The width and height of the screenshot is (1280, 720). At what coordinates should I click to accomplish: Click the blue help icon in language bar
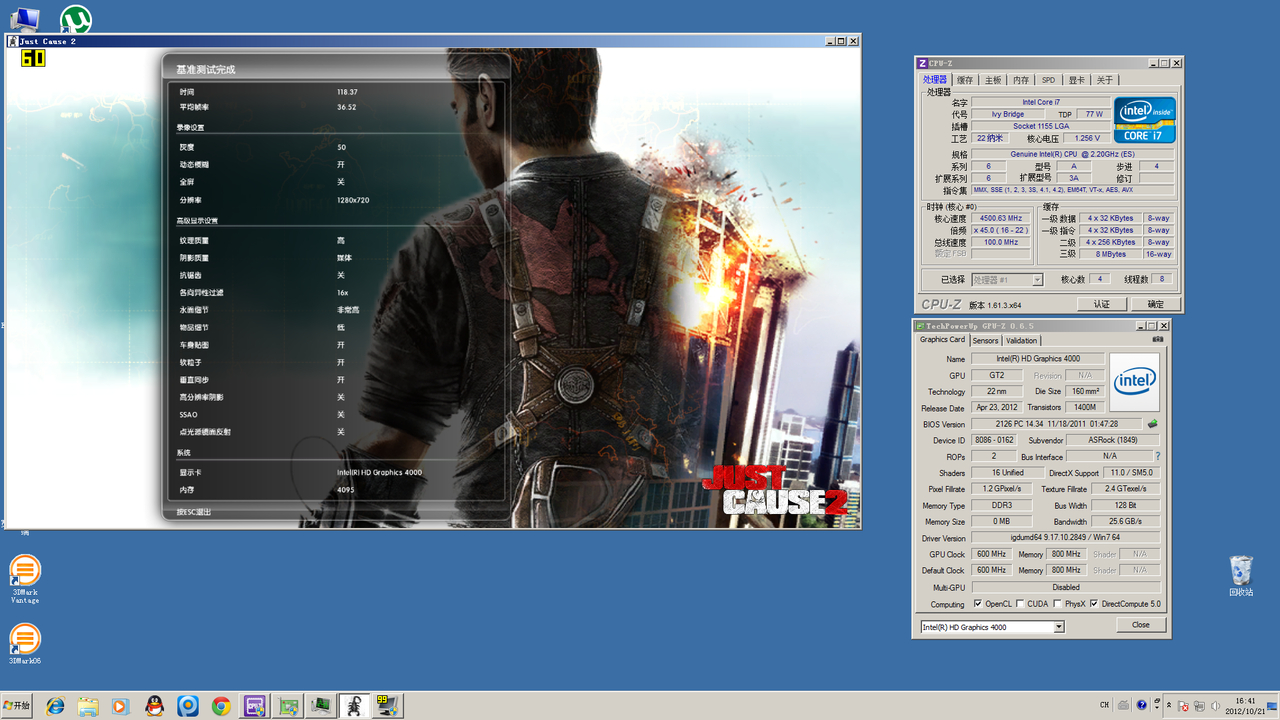(1142, 706)
